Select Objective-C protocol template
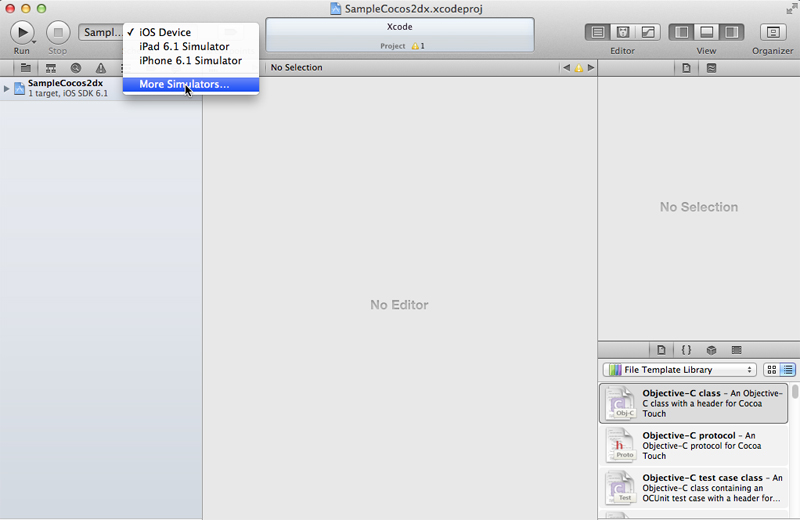 tap(693, 445)
